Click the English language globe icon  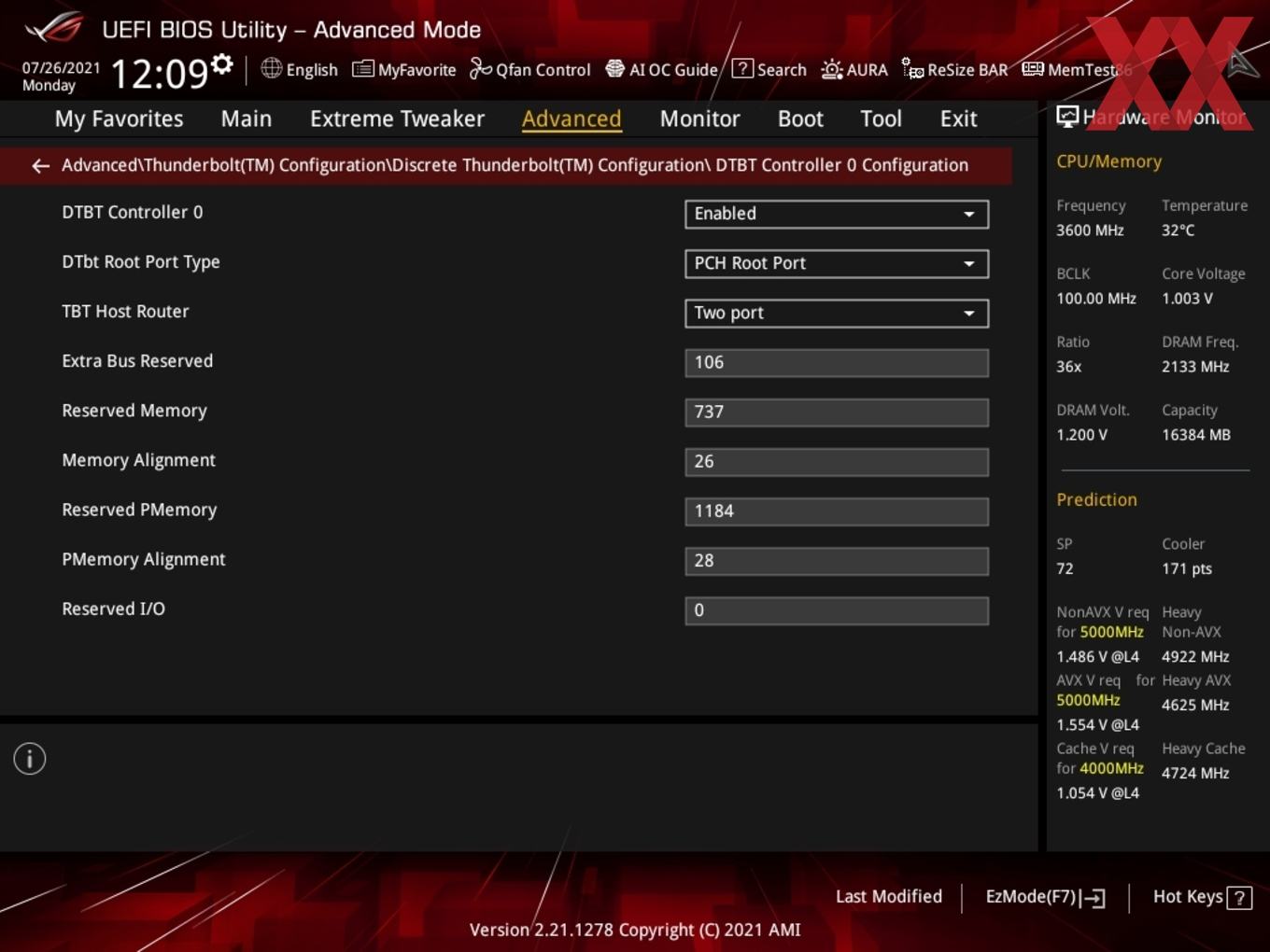pyautogui.click(x=271, y=68)
